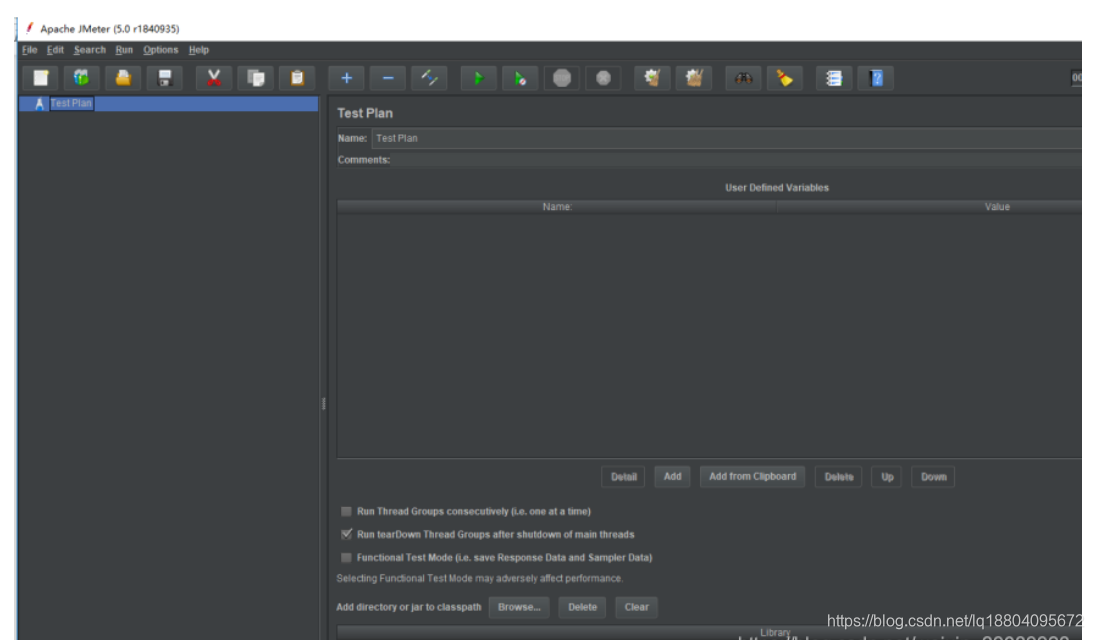Delete selected classpath library entry
1094x640 pixels.
click(583, 607)
